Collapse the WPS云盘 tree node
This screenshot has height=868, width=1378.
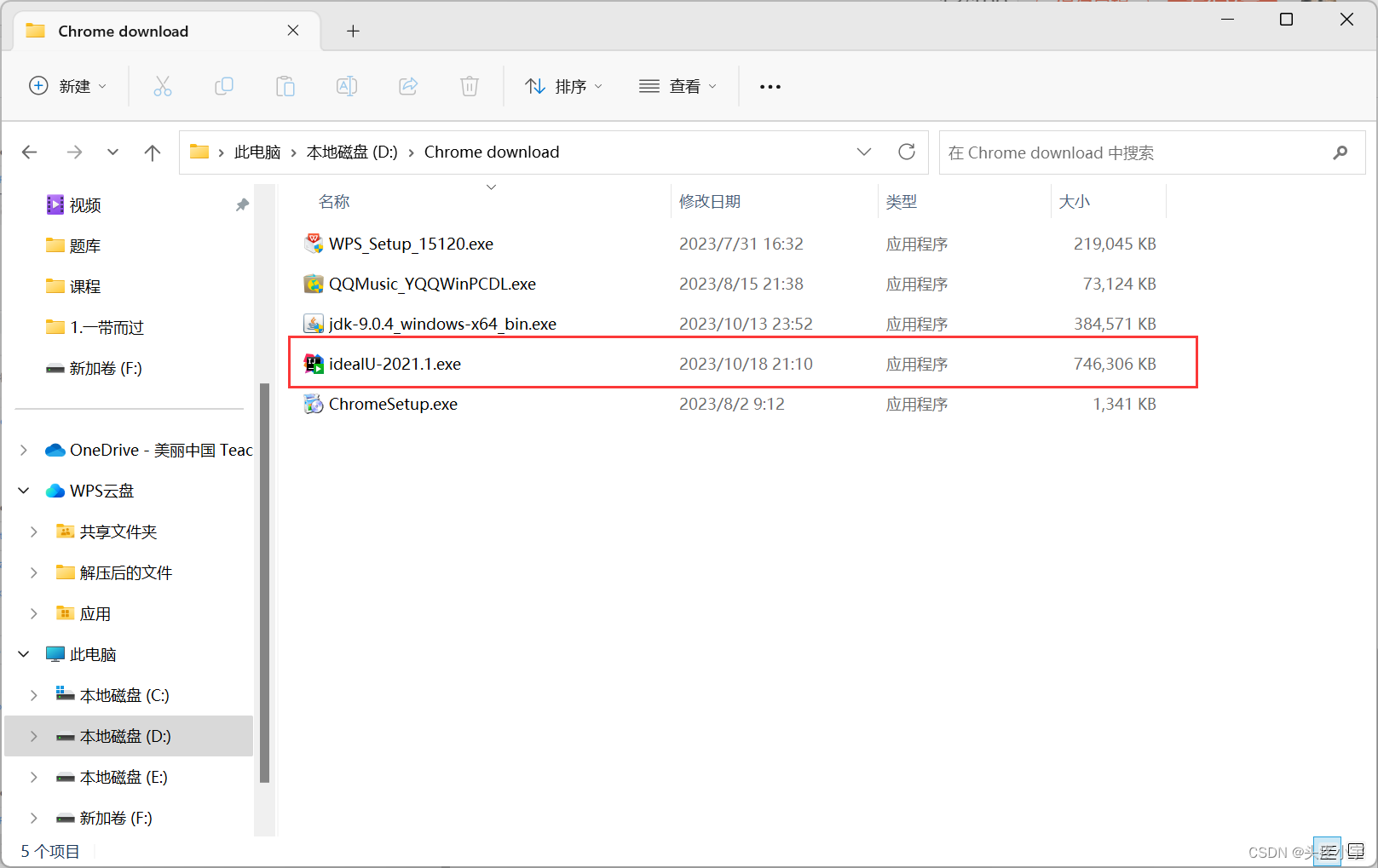tap(24, 491)
